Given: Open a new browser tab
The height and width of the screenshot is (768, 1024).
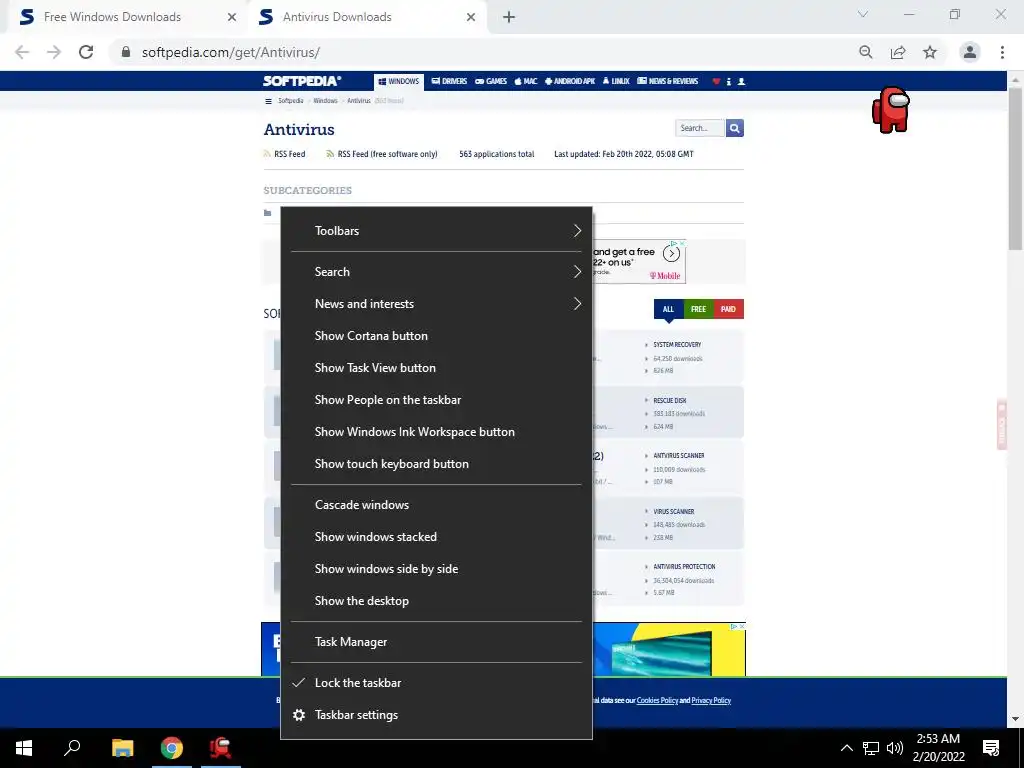Looking at the screenshot, I should [x=509, y=18].
